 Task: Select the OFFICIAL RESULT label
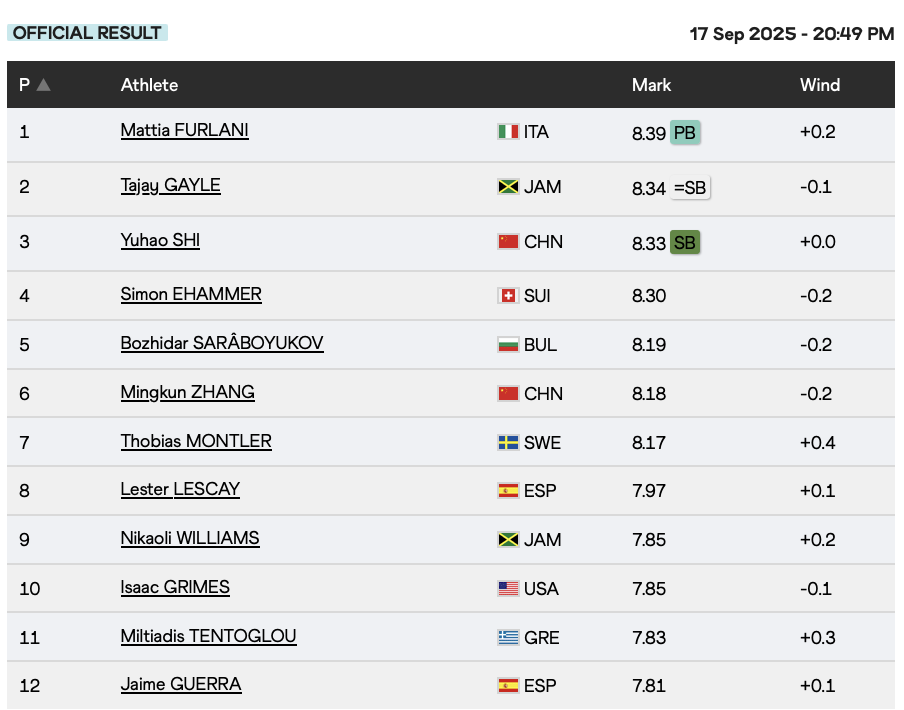tap(87, 33)
